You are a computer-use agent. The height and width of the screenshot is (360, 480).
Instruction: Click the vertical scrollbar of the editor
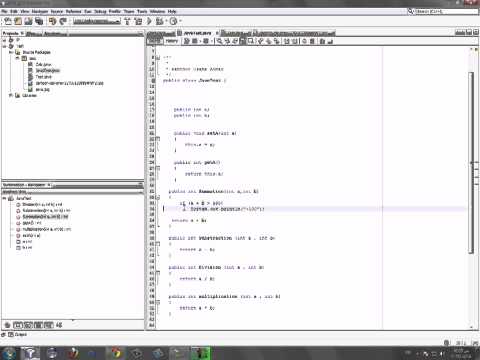click(471, 163)
